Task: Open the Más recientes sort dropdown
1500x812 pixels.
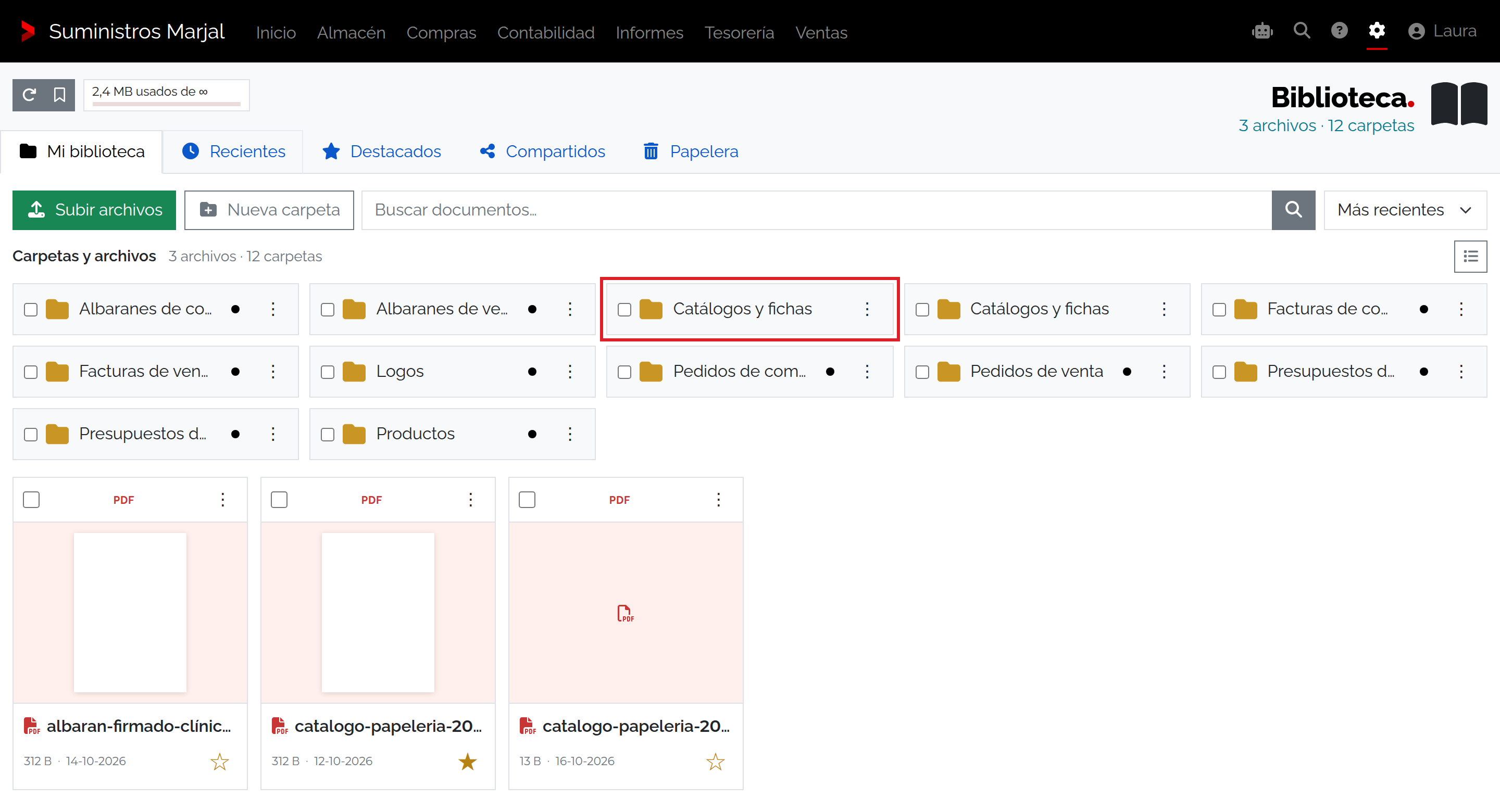Action: pos(1405,210)
